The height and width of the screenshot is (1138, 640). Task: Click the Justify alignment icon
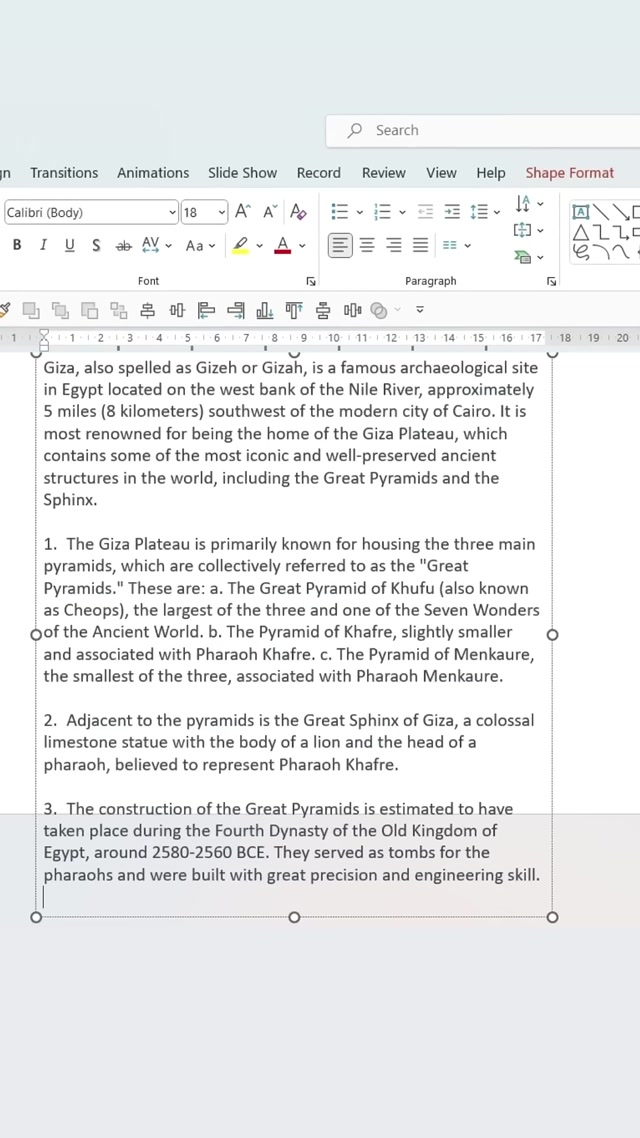coord(420,245)
